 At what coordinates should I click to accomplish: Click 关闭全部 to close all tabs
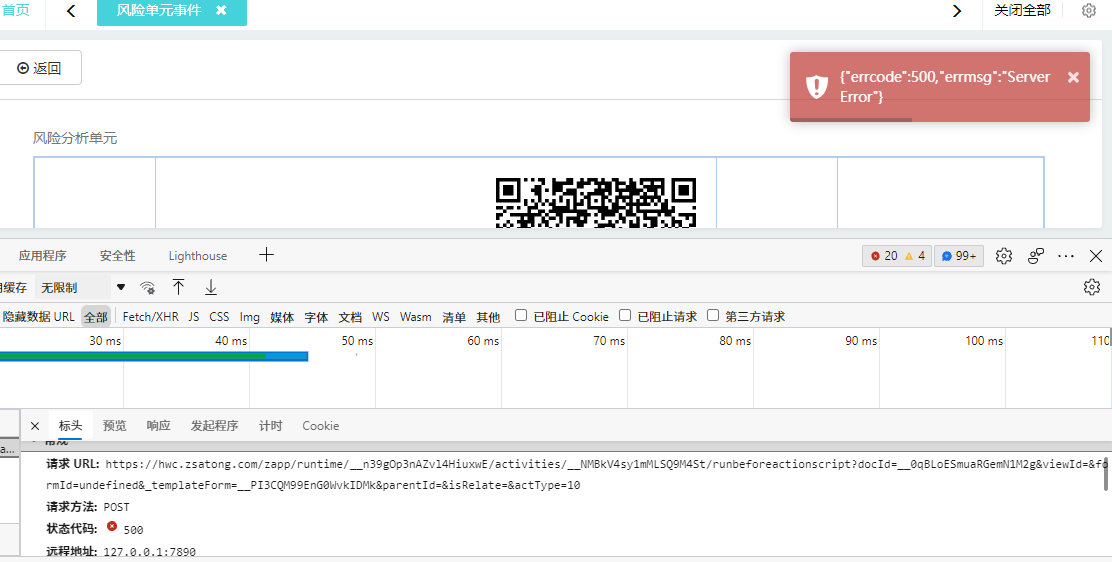coord(1022,11)
